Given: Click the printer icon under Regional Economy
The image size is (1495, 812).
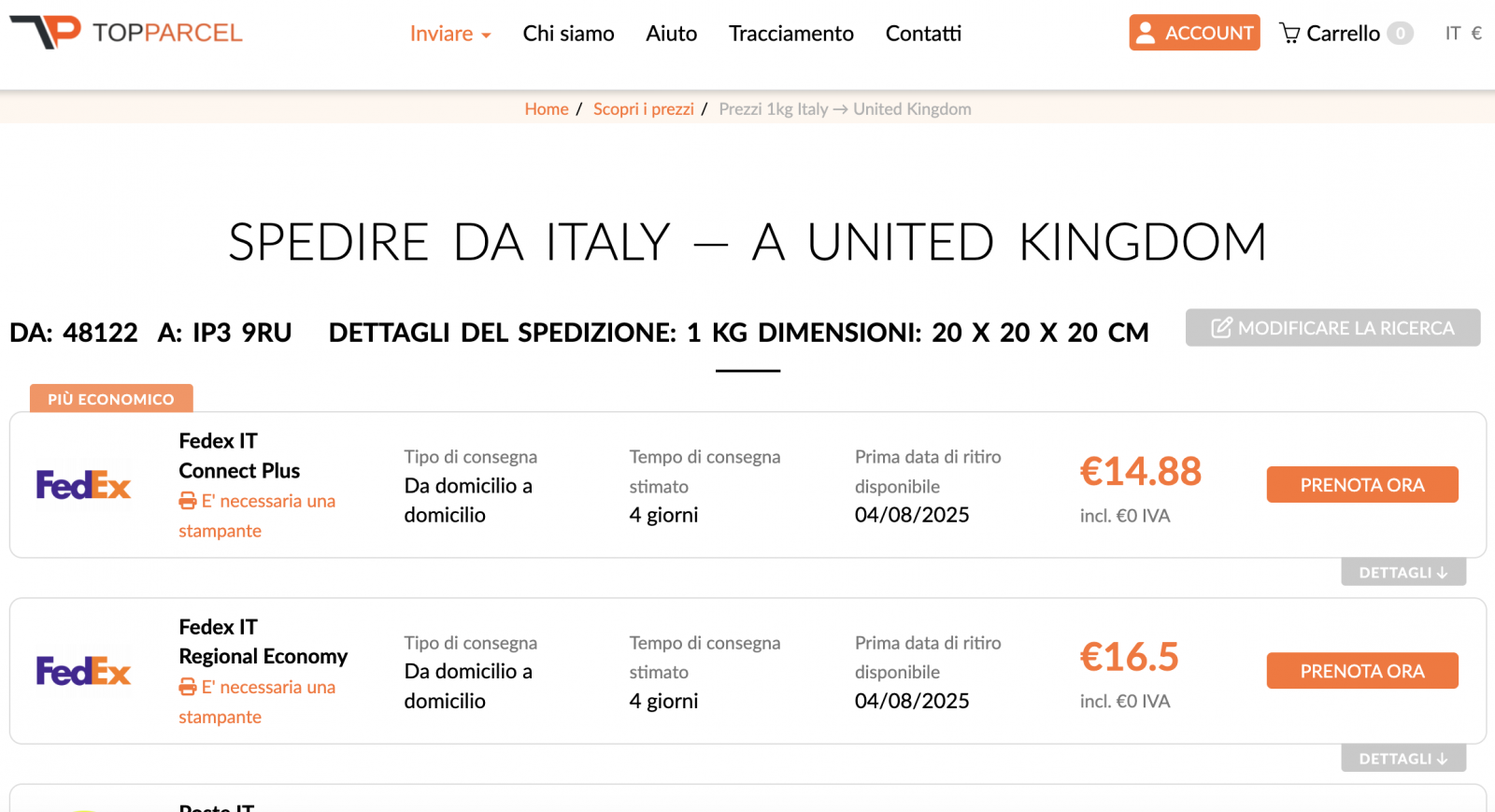Looking at the screenshot, I should click(188, 688).
